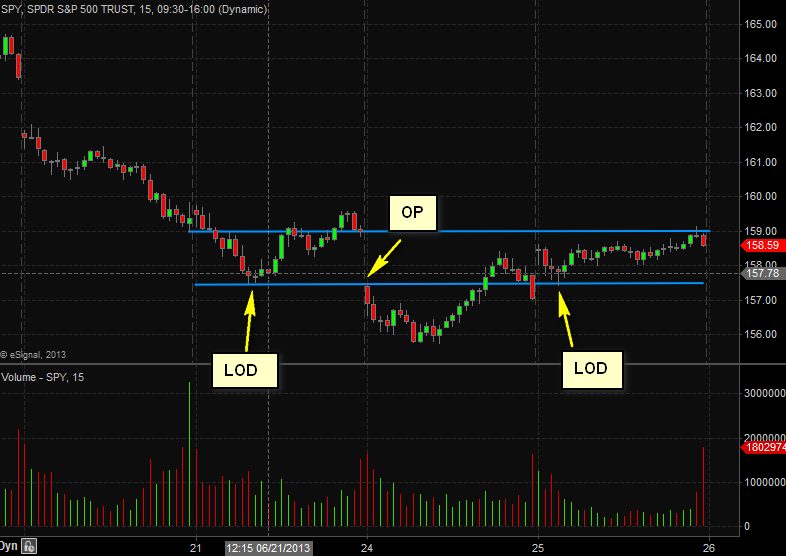Click the date label 24 on time axis
Screen dimensions: 786x556
367,548
